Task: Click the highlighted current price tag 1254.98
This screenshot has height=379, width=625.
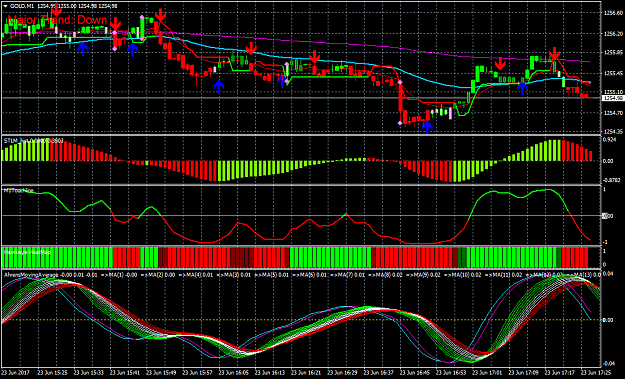Action: click(613, 98)
